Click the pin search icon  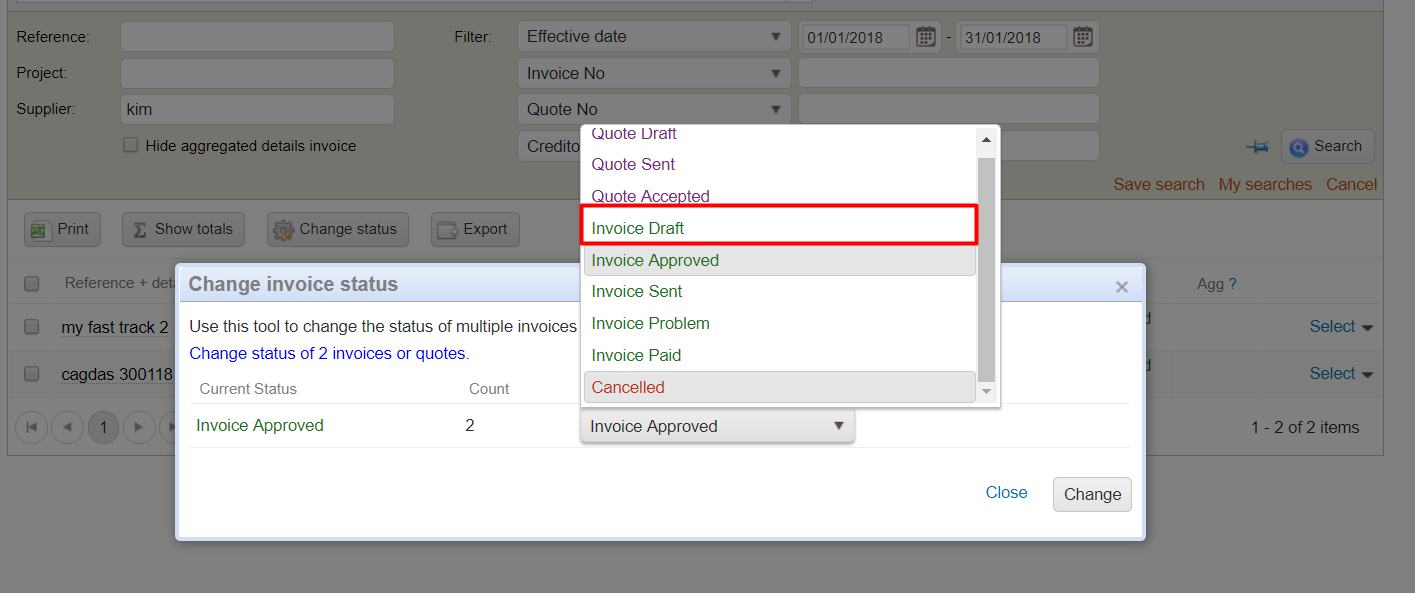pos(1257,147)
